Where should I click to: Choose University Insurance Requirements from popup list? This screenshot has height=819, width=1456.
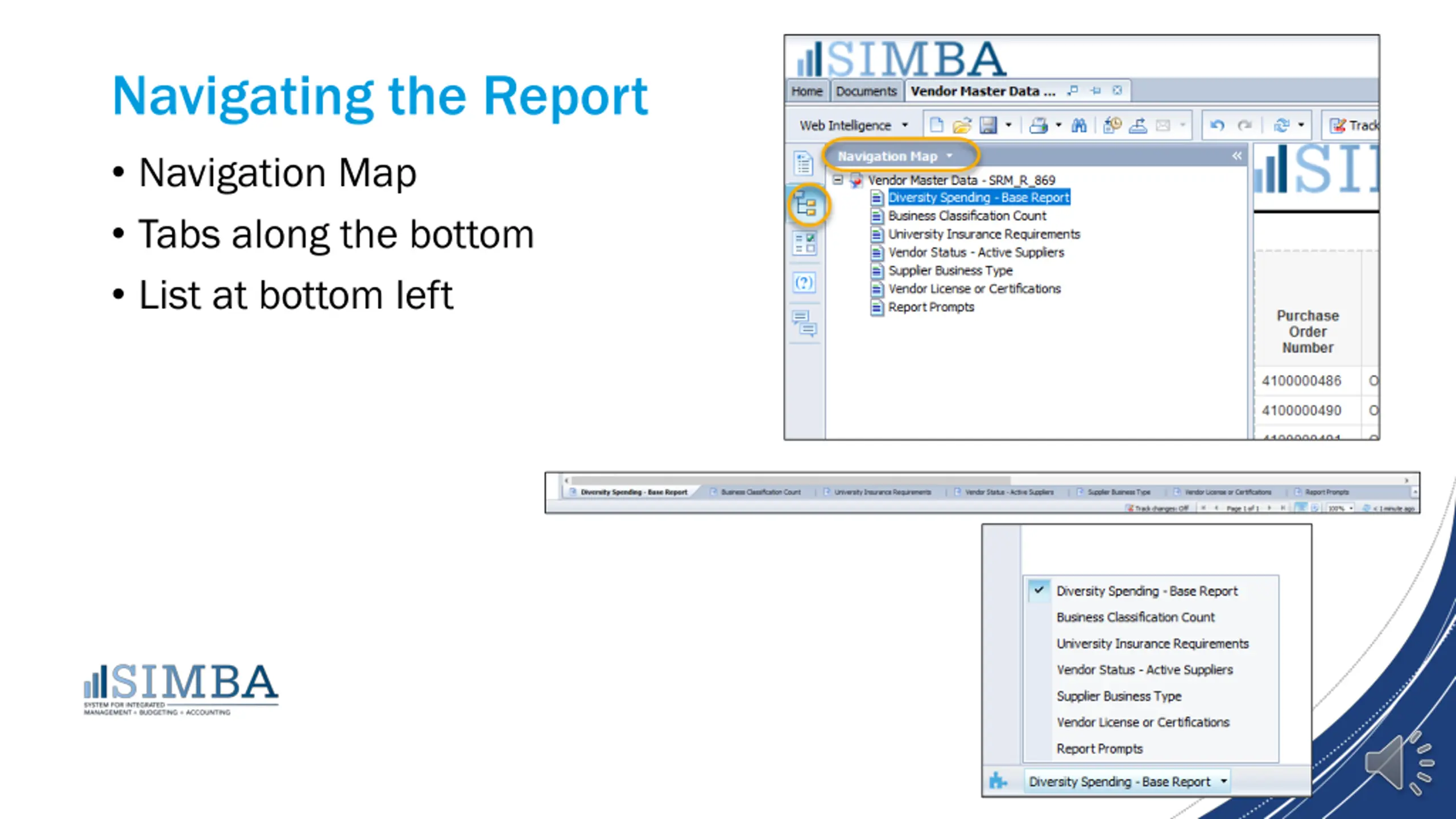pos(1152,644)
